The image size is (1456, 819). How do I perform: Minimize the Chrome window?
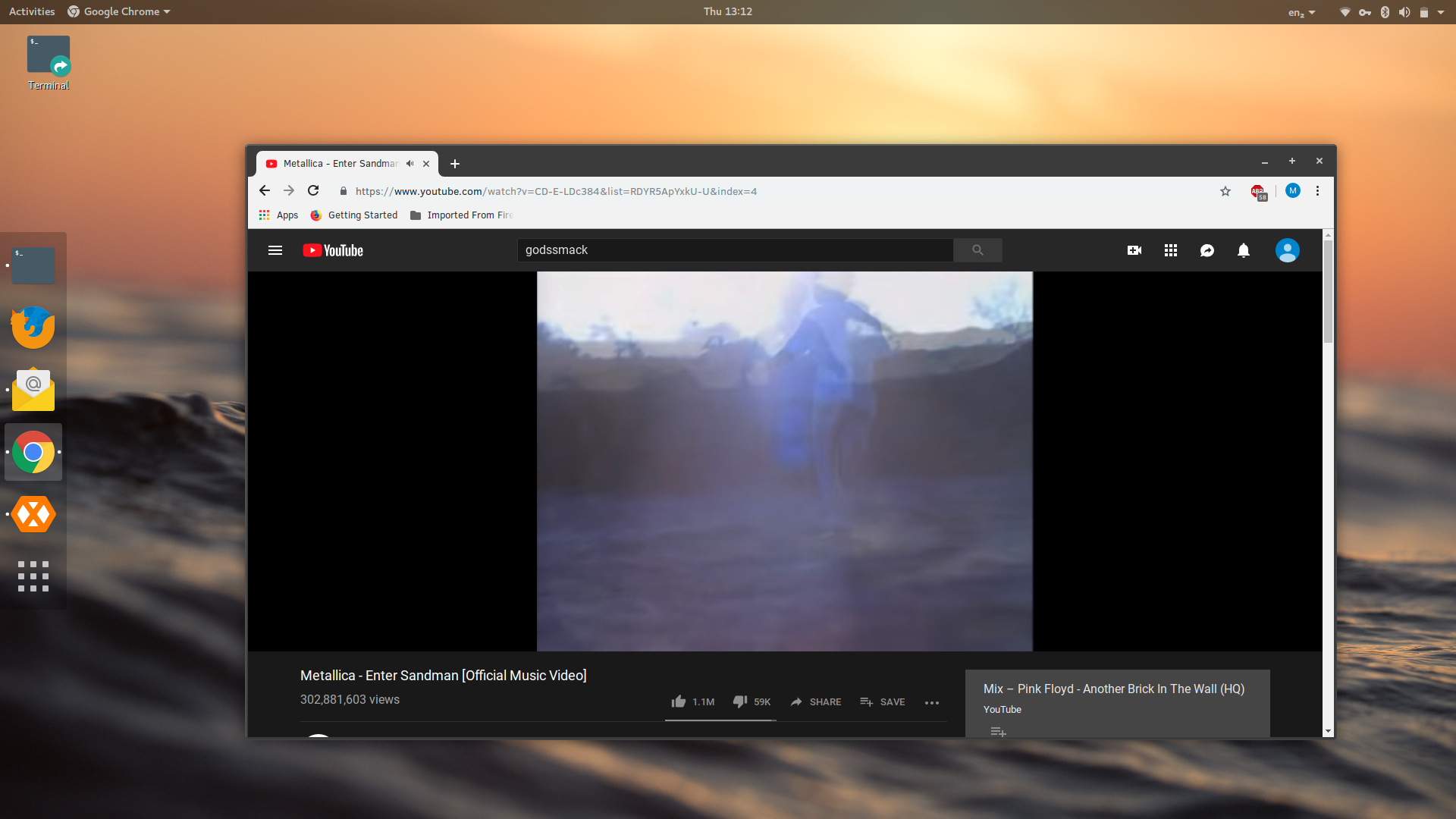click(1265, 162)
